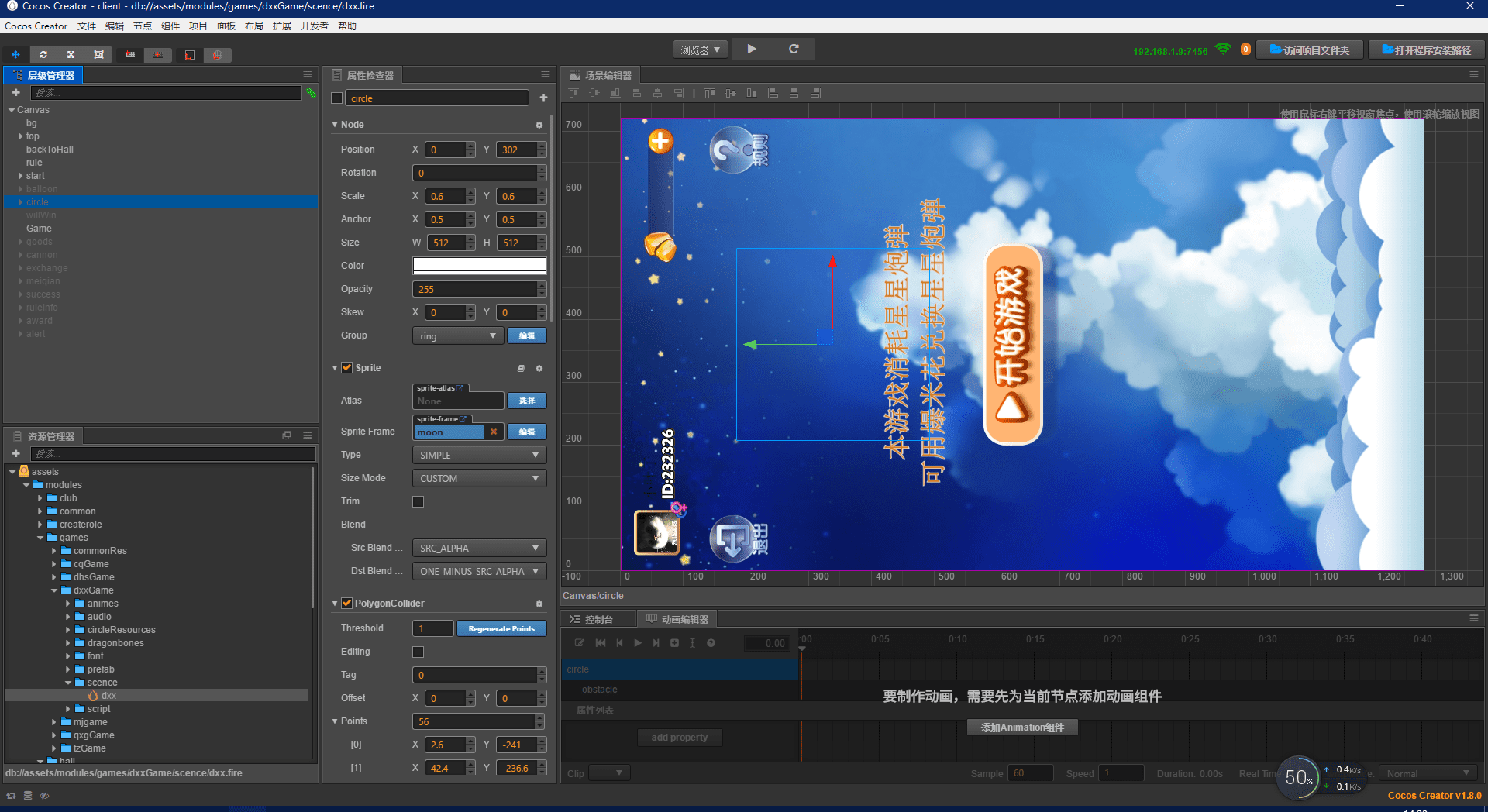Select the rotate transform tool
The width and height of the screenshot is (1488, 812).
pos(43,55)
